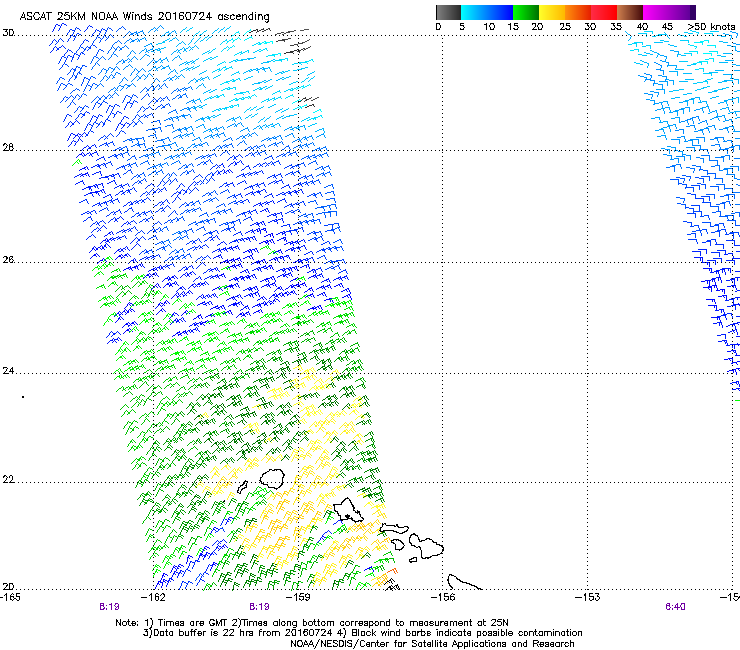Viewport: 740px width, 650px height.
Task: Click the orange 25–30 knots colorbar segment
Action: click(578, 12)
